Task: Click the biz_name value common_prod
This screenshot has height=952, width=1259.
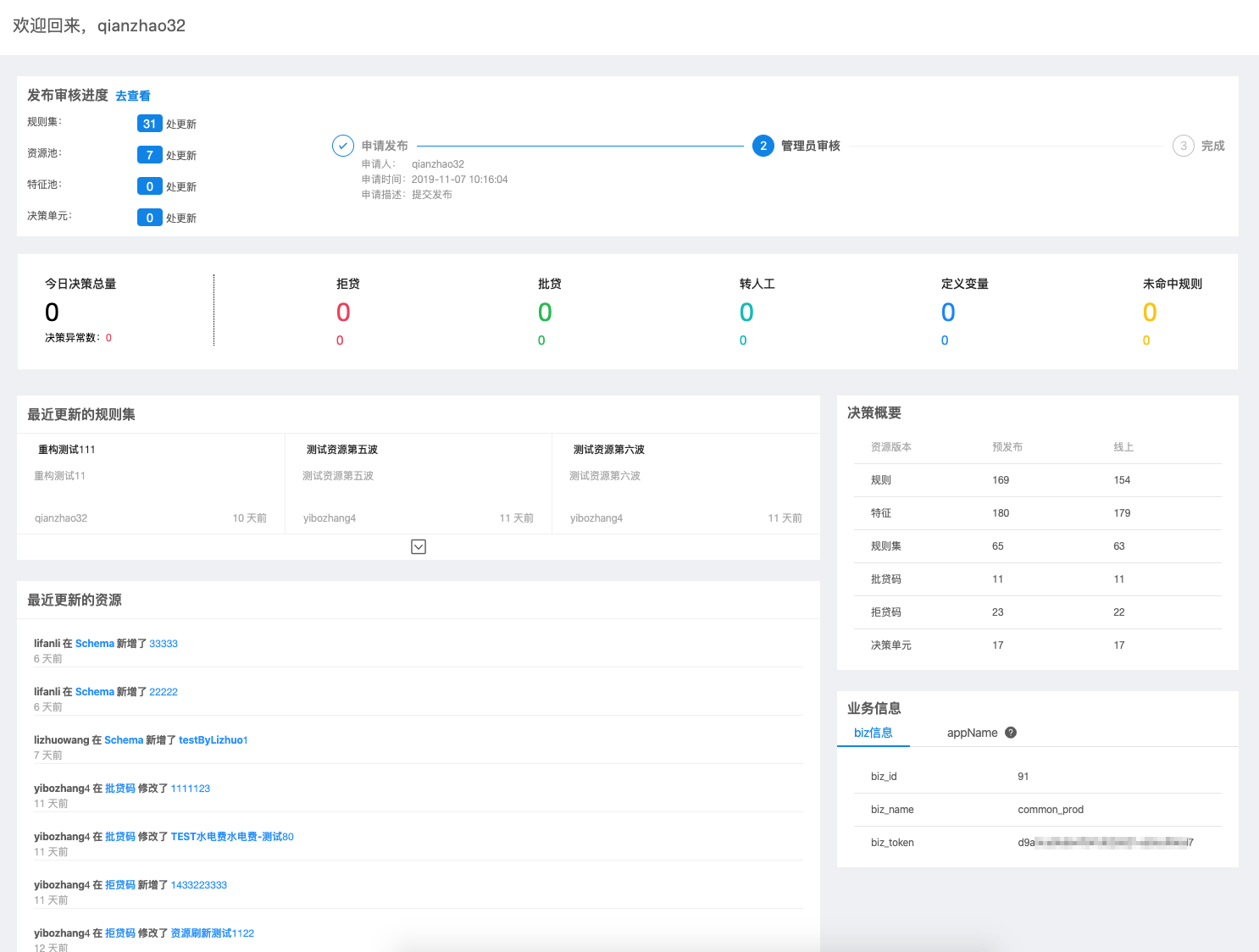Action: coord(1051,810)
